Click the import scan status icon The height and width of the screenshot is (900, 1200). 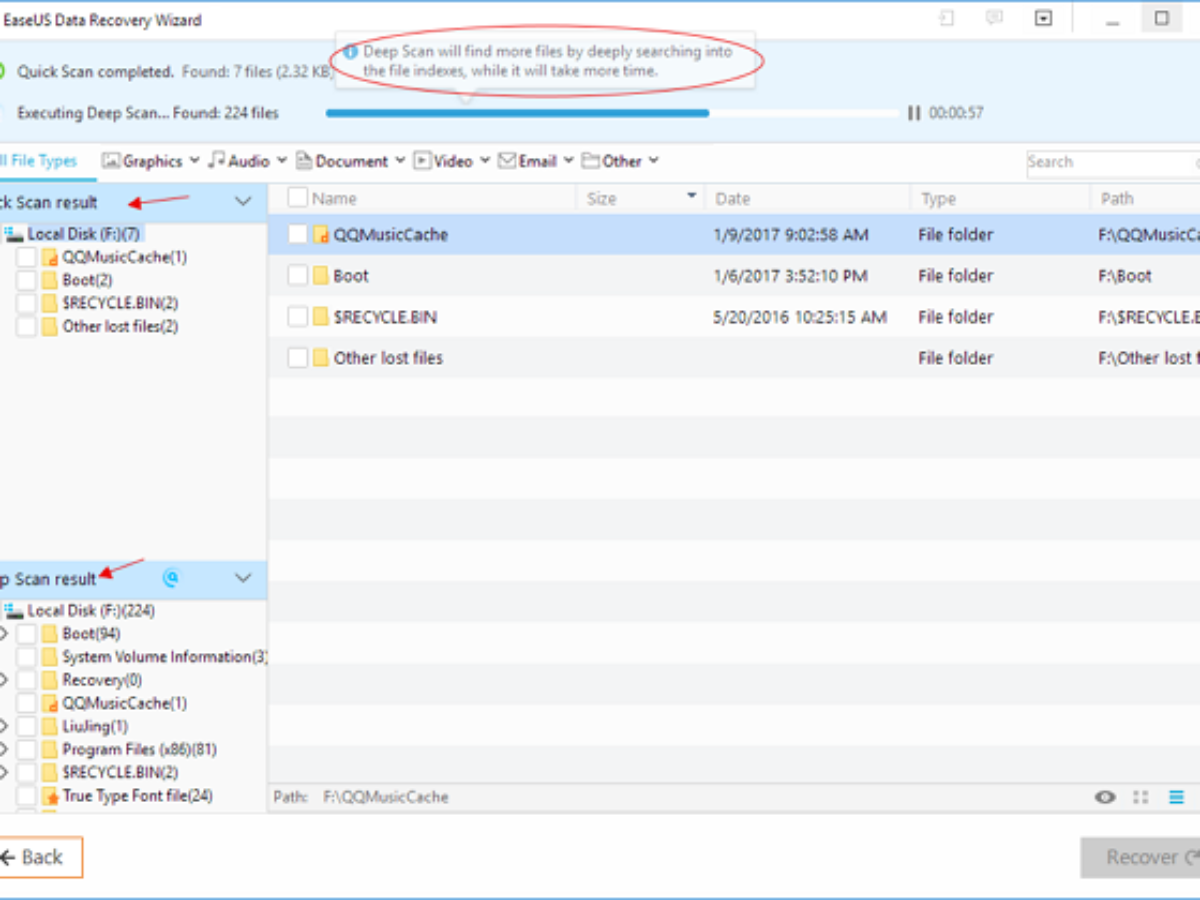coord(947,18)
